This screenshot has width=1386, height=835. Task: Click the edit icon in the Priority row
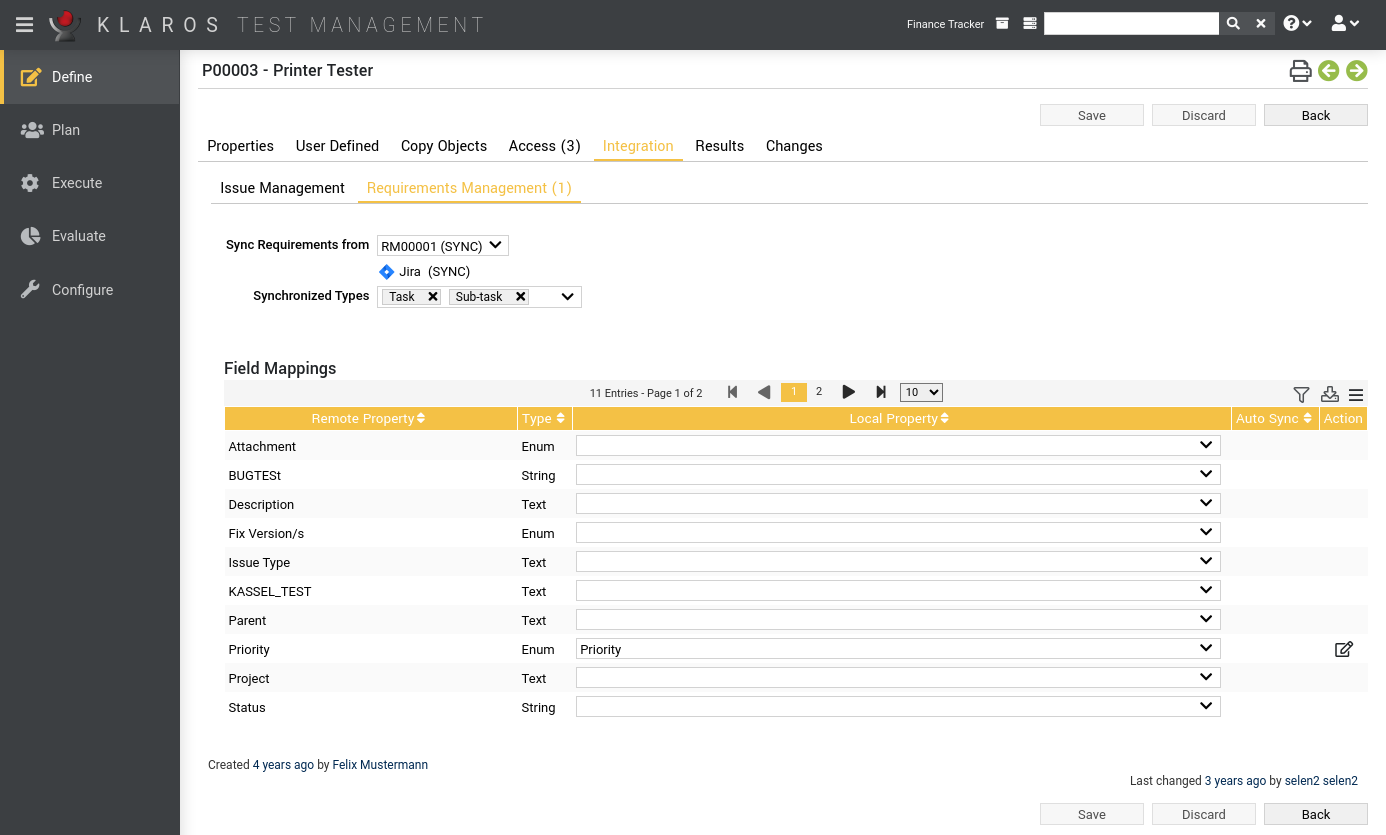coord(1344,649)
